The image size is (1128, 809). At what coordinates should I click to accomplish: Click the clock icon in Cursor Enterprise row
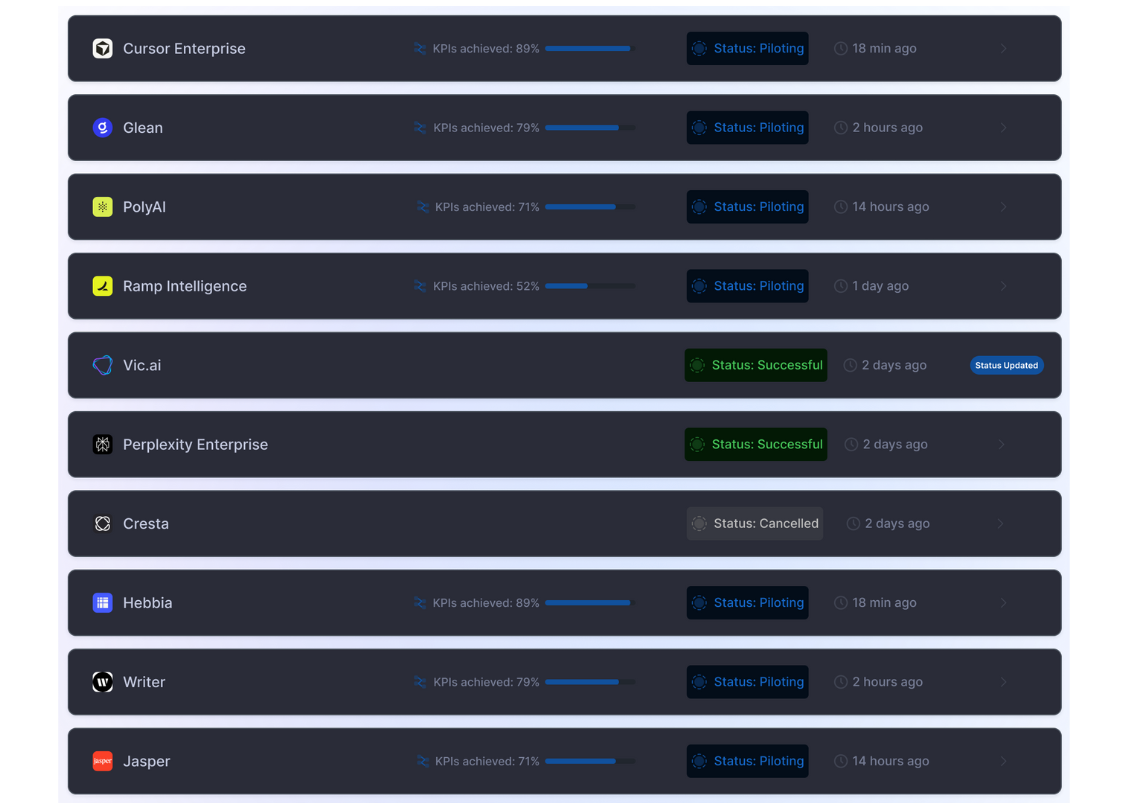pyautogui.click(x=840, y=48)
